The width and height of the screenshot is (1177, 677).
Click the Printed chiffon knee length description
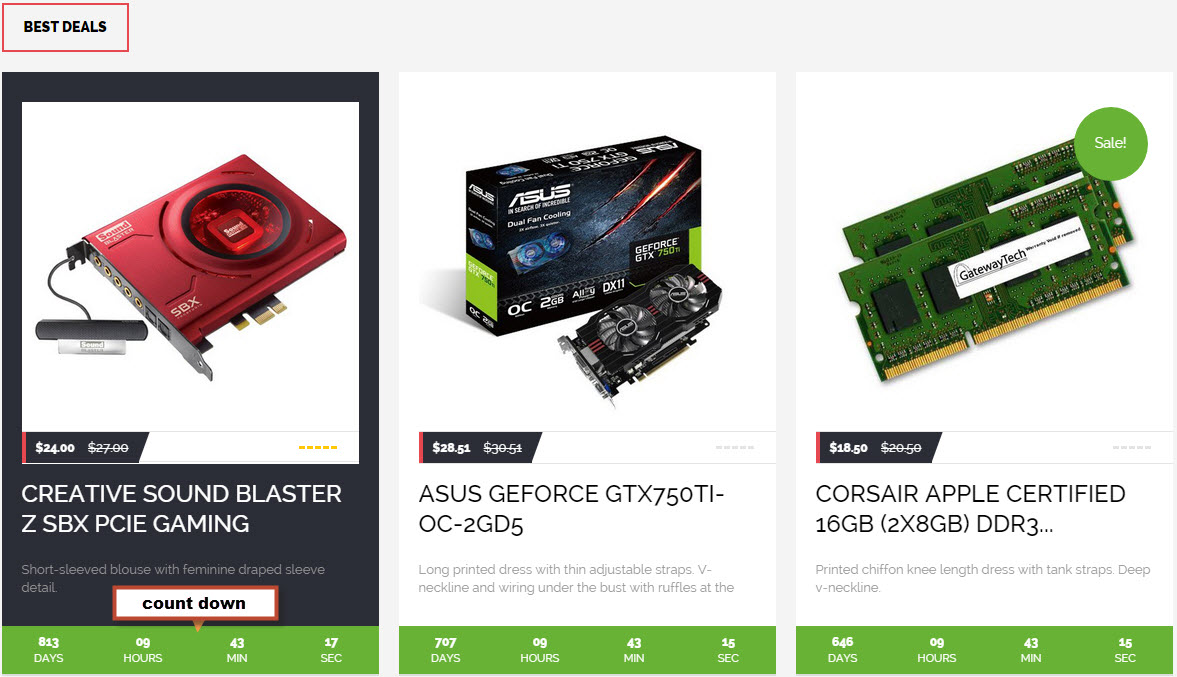tap(983, 578)
